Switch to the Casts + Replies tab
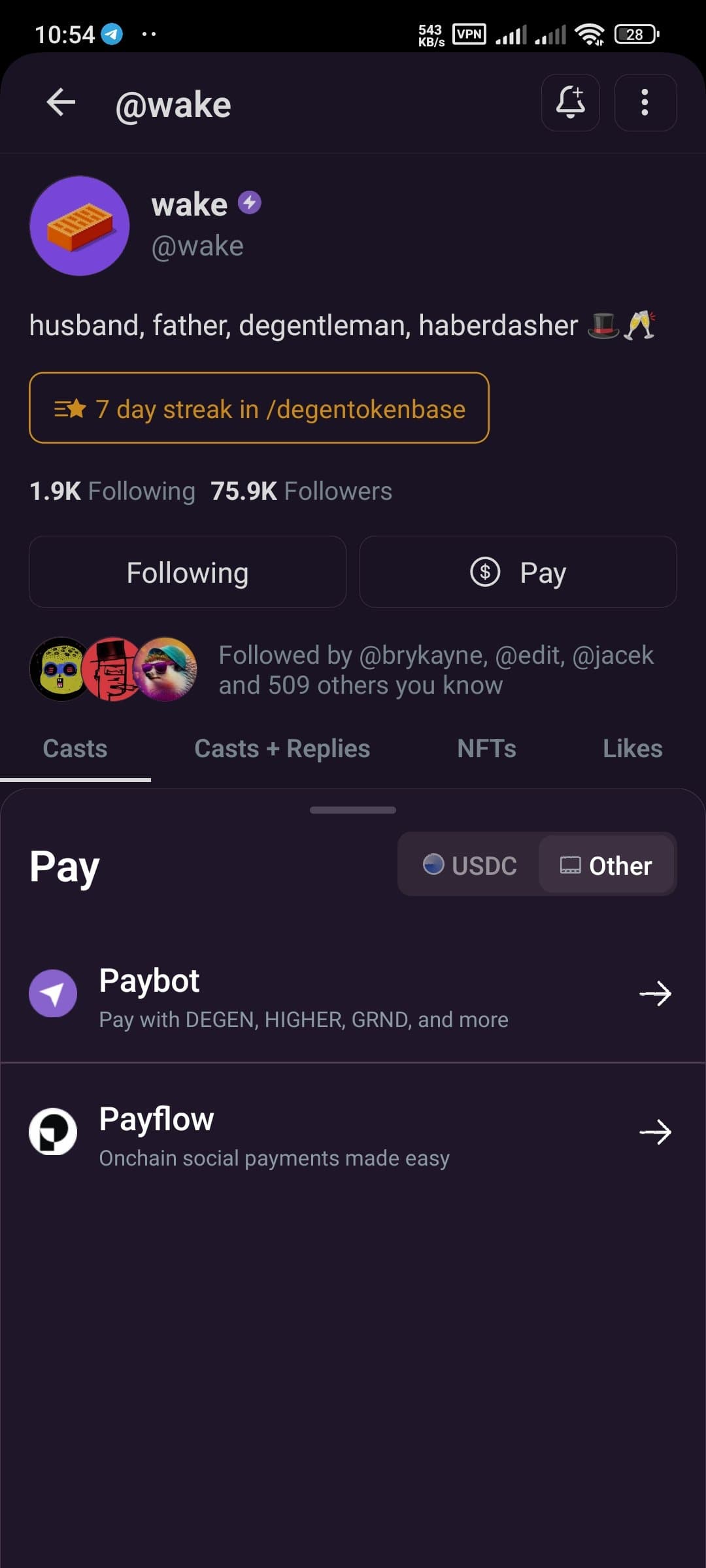The image size is (706, 1568). (282, 749)
